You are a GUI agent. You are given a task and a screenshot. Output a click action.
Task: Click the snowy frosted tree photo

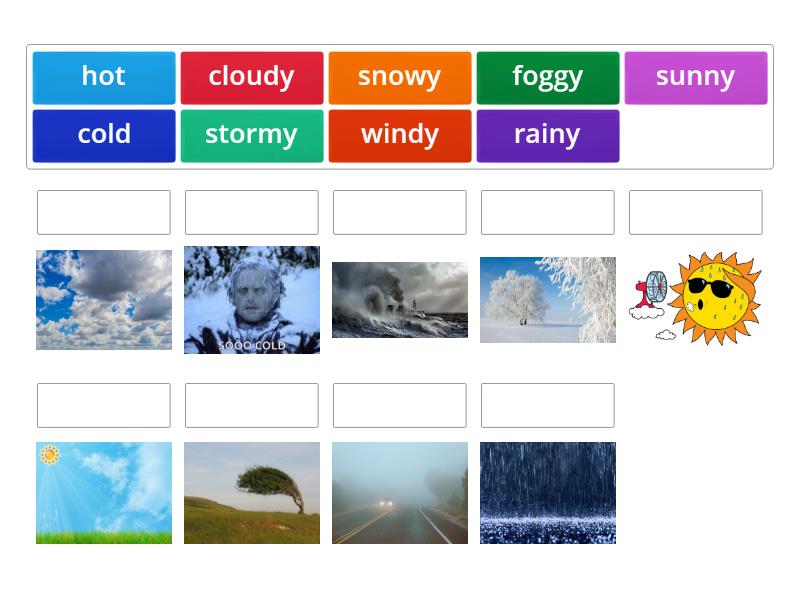pos(547,298)
